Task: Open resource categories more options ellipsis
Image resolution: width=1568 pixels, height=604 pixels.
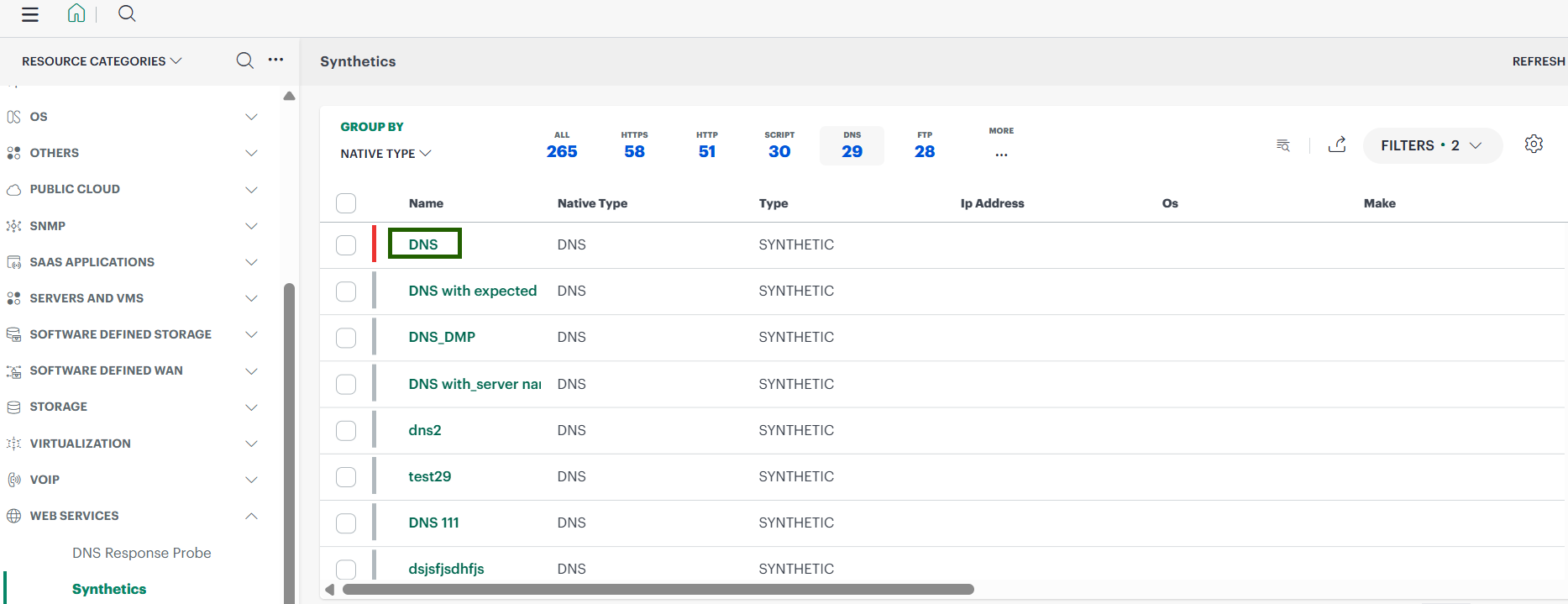Action: tap(275, 60)
